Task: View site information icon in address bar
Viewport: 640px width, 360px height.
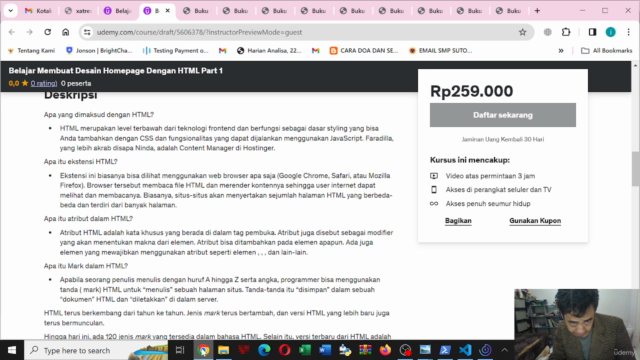Action: 87,32
